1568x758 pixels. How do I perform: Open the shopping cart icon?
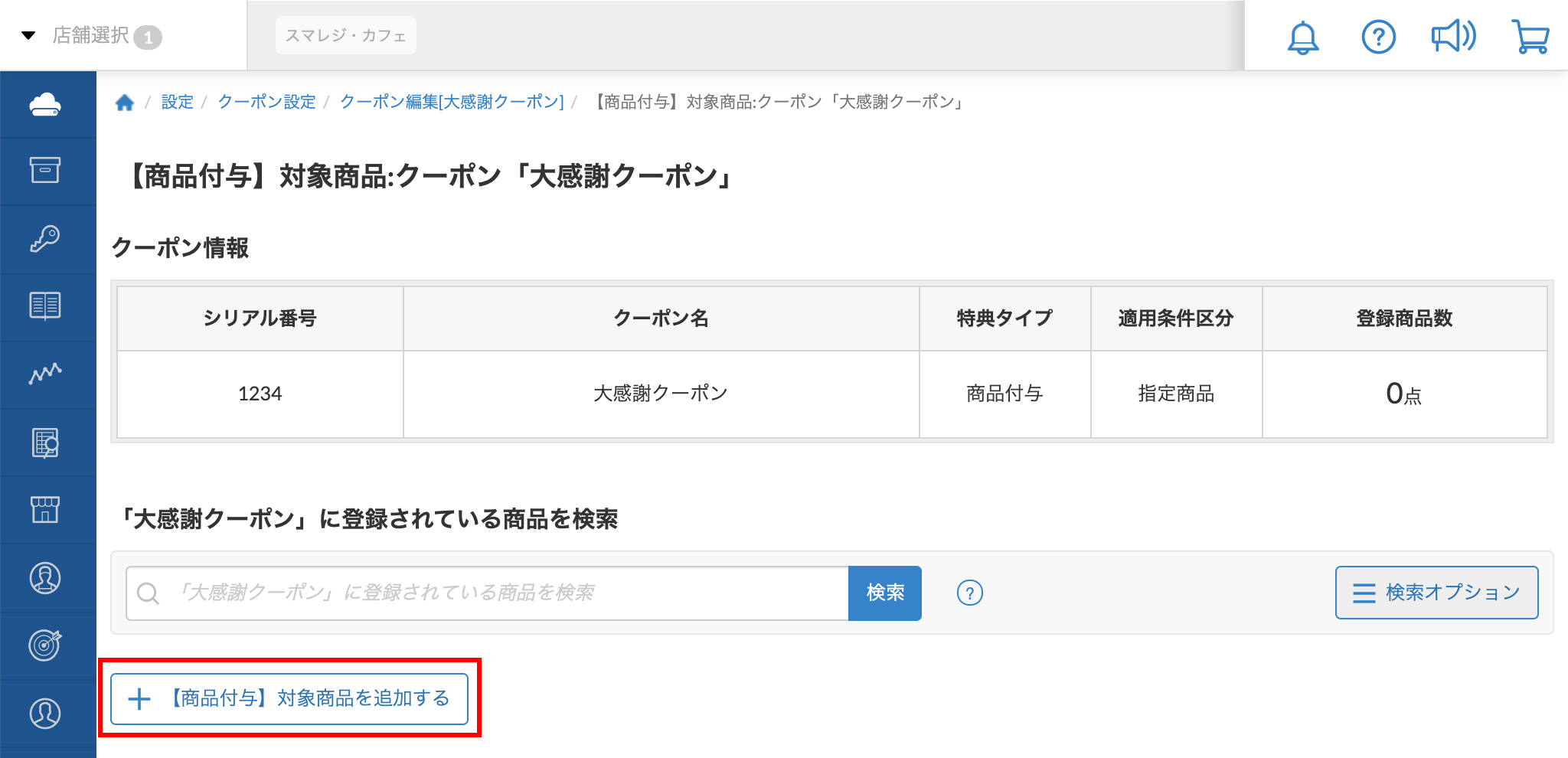point(1530,36)
